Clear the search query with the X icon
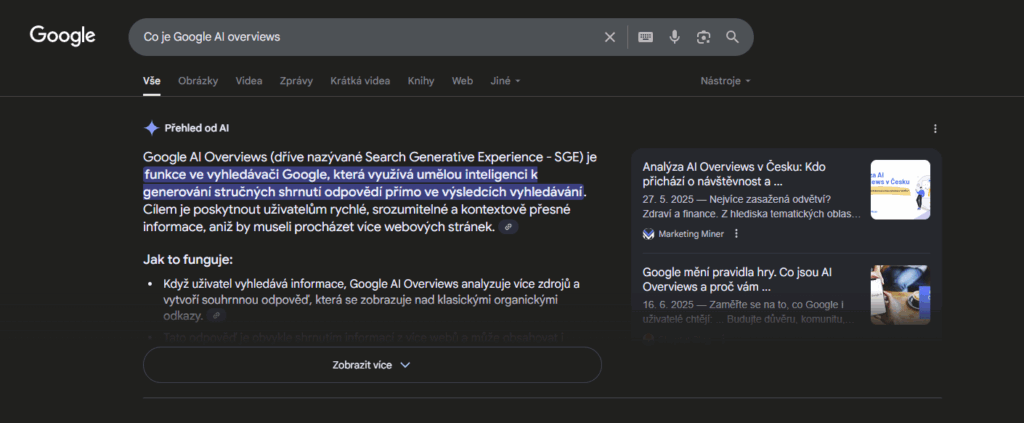The image size is (1024, 423). pyautogui.click(x=610, y=37)
